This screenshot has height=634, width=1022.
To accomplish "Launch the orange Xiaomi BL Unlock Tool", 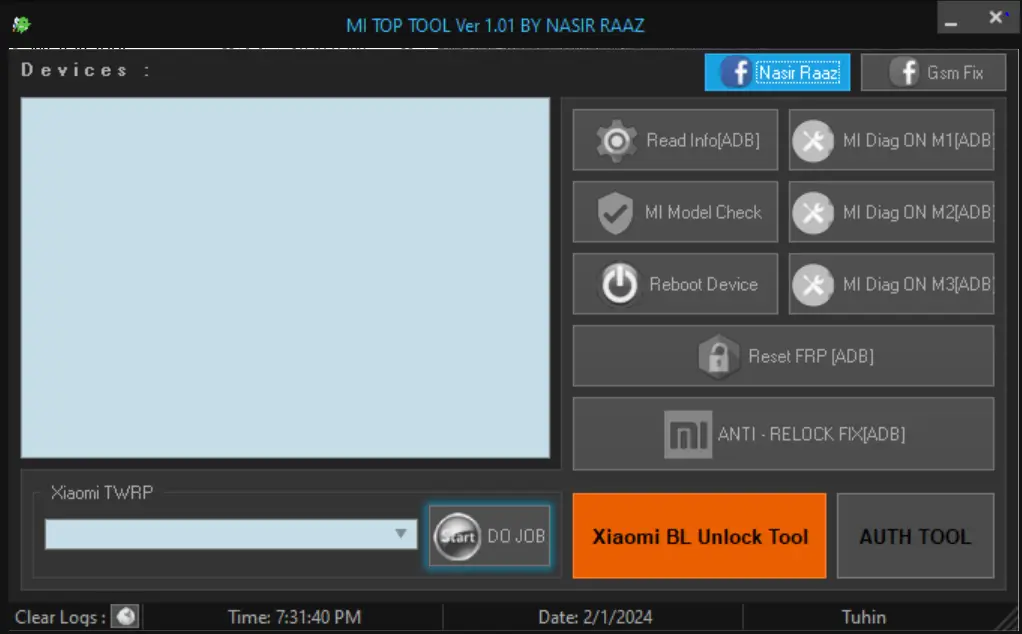I will (x=699, y=536).
